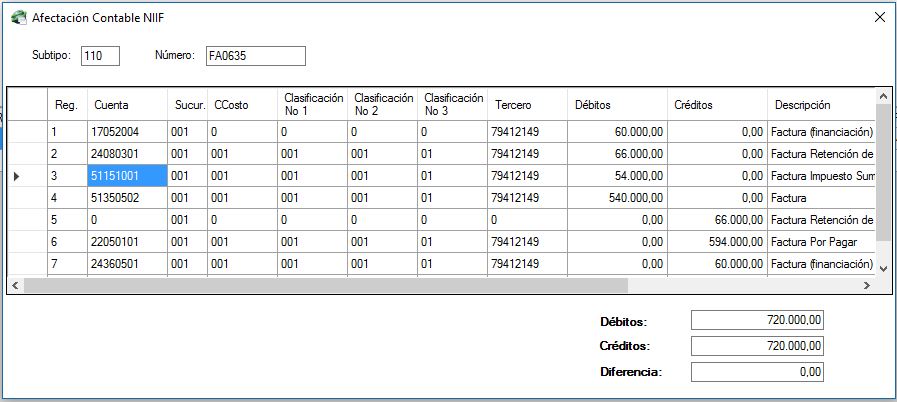Click the description Factura Por Pagar
The height and width of the screenshot is (402, 897).
point(821,242)
